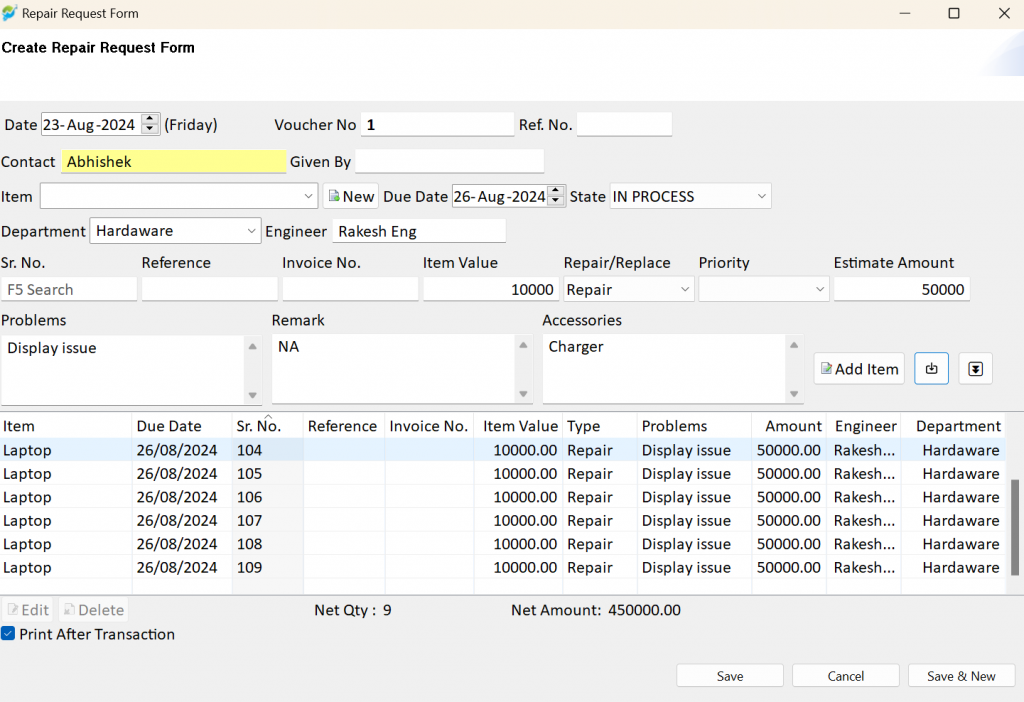The image size is (1024, 702).
Task: Click the Due Date column header in the table
Action: point(169,426)
